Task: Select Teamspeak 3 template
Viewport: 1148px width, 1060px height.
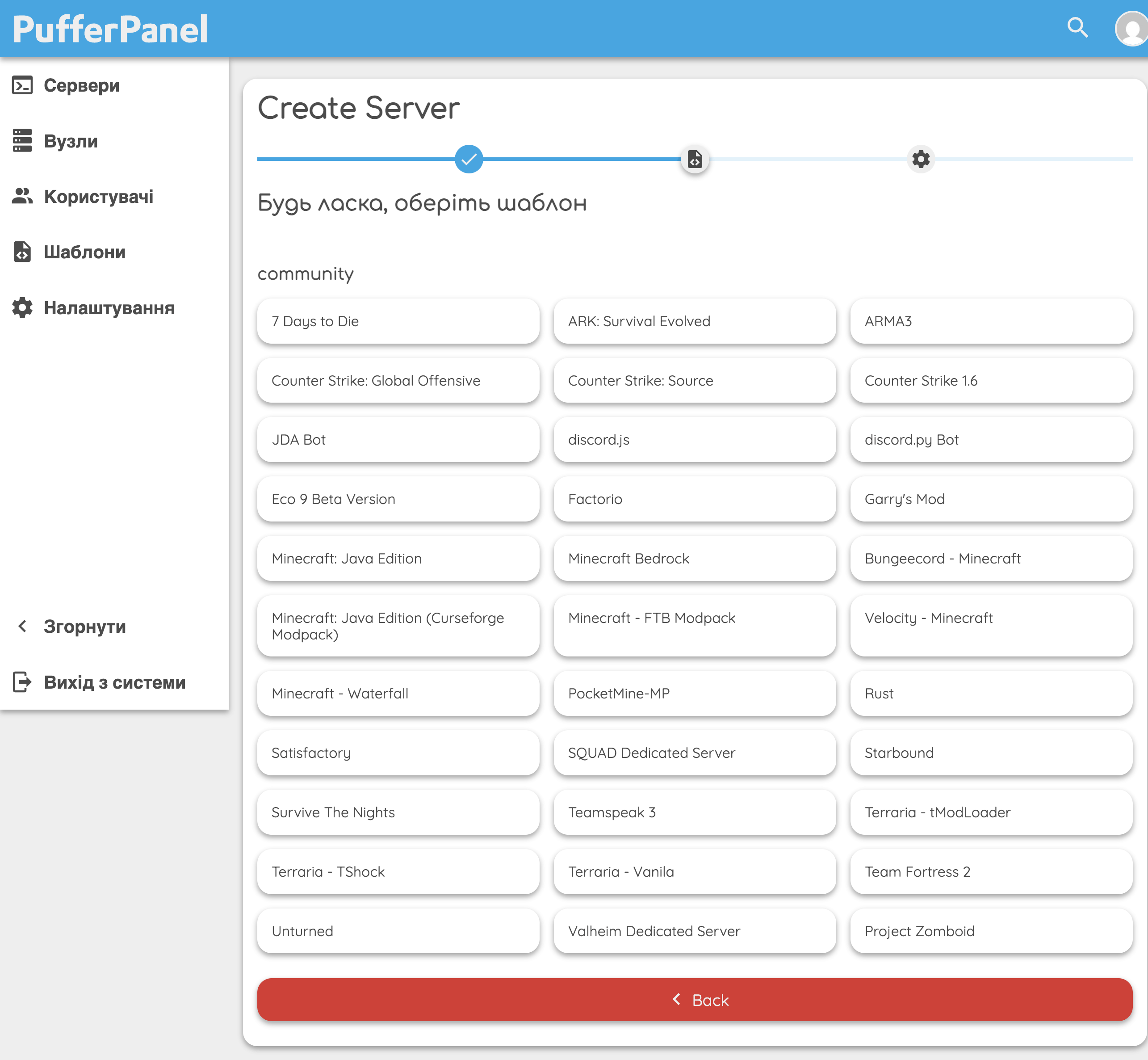Action: pyautogui.click(x=695, y=812)
